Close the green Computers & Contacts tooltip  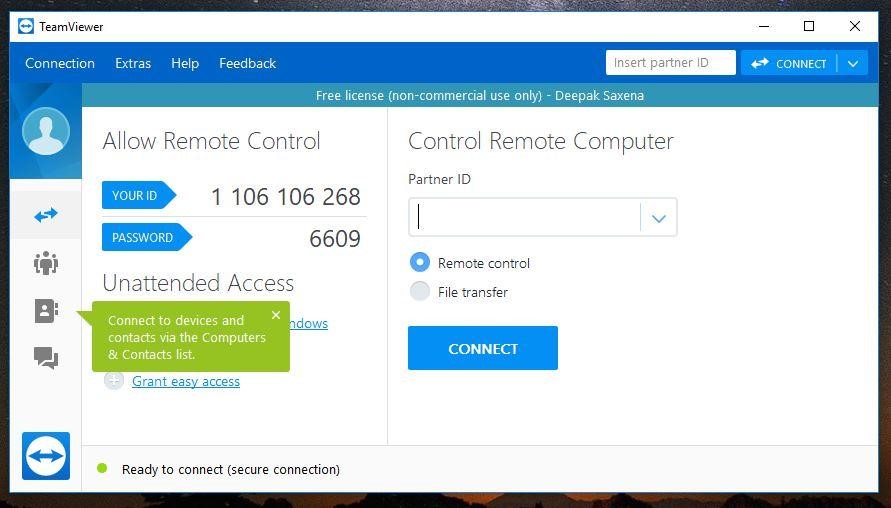click(x=276, y=315)
